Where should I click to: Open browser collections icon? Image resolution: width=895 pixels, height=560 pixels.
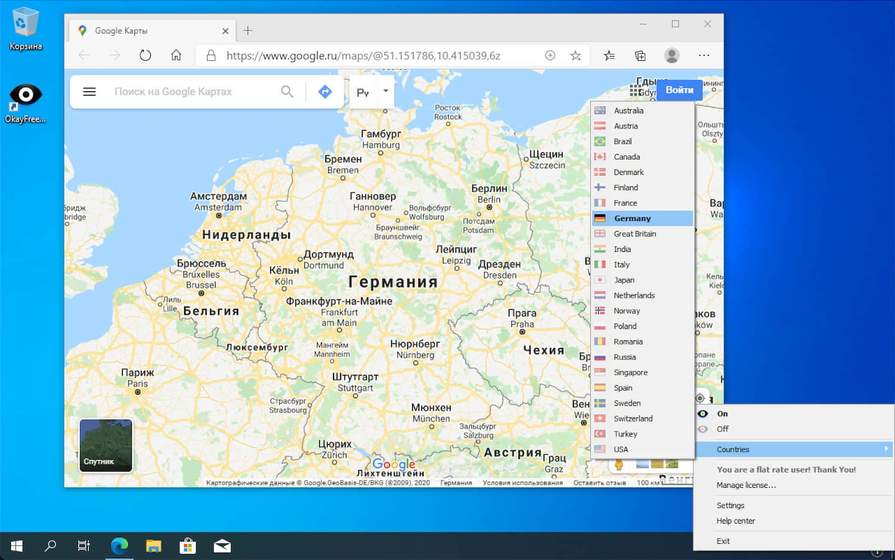pyautogui.click(x=640, y=55)
